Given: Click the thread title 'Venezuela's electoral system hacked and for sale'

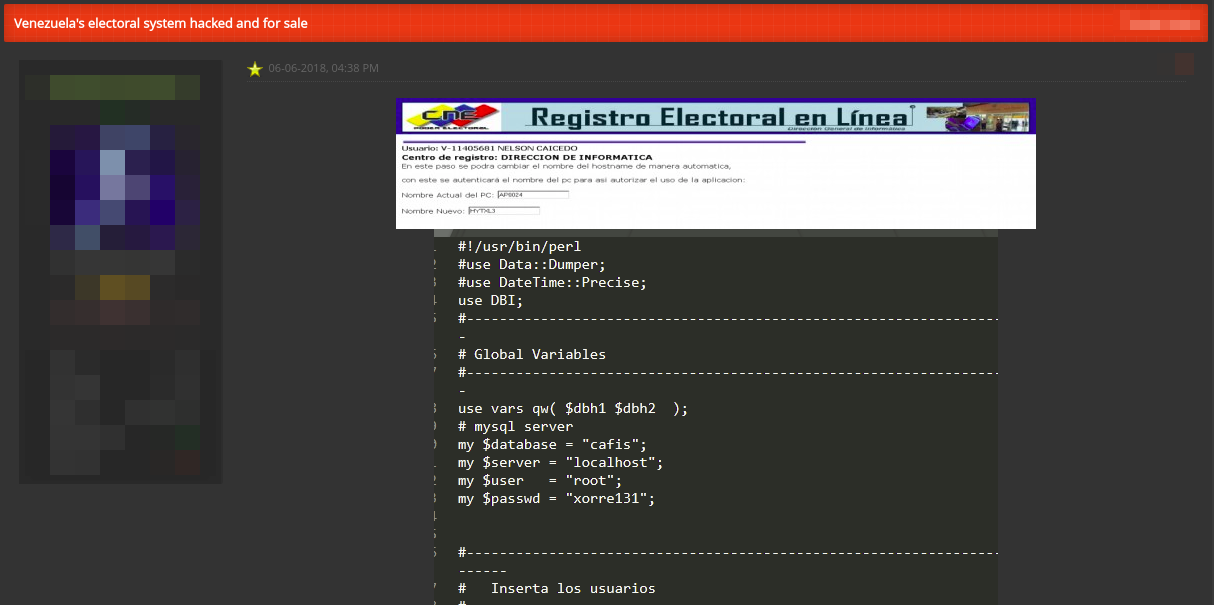Looking at the screenshot, I should click(161, 23).
